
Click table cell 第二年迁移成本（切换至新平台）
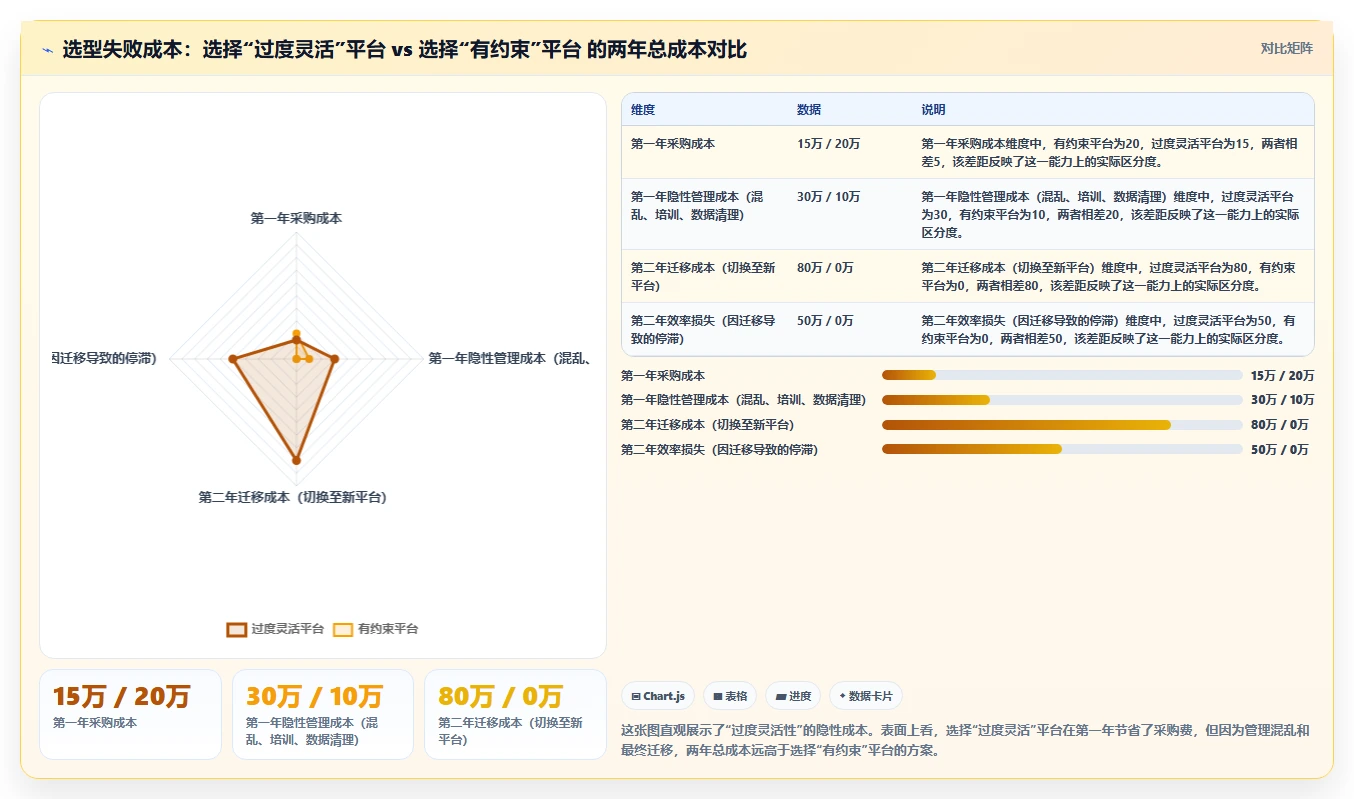point(703,277)
